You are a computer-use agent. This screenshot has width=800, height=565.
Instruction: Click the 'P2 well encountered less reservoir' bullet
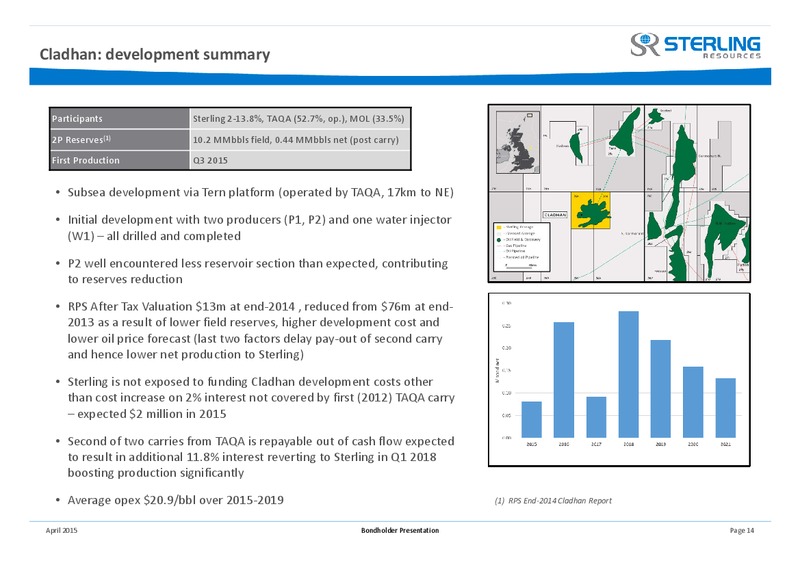coord(258,271)
